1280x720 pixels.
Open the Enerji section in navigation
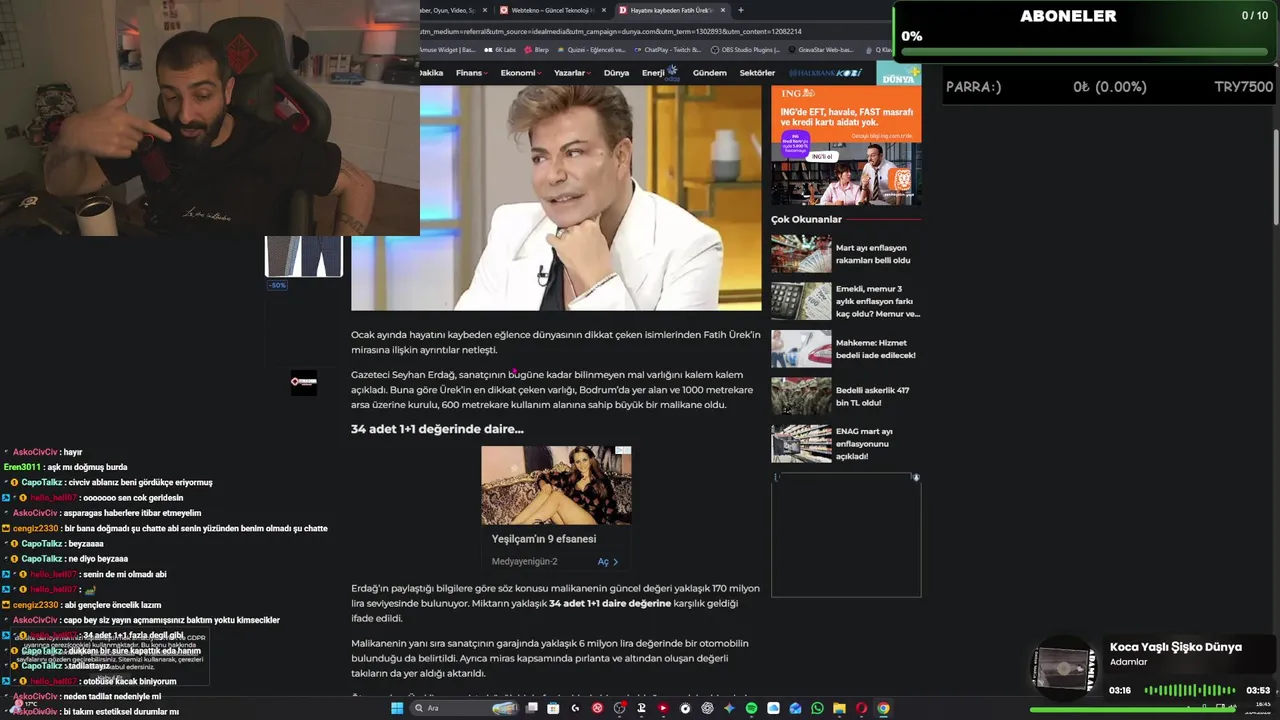[x=660, y=73]
